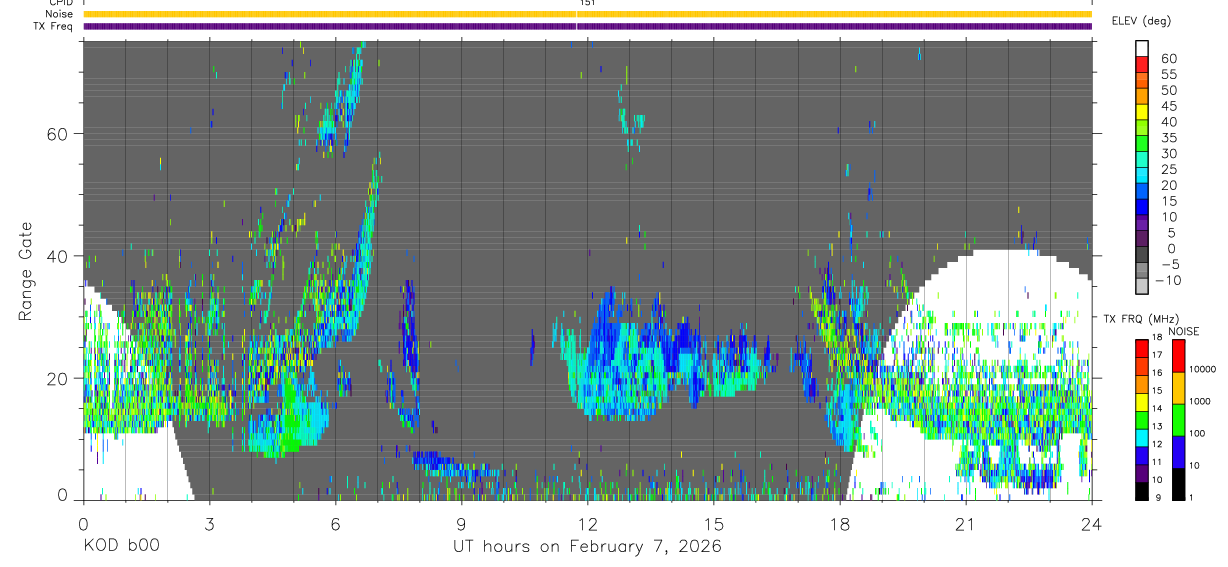Click the blue swatch of the NOISE colorbar
Viewport: 1228px width, 567px height.
(1177, 452)
